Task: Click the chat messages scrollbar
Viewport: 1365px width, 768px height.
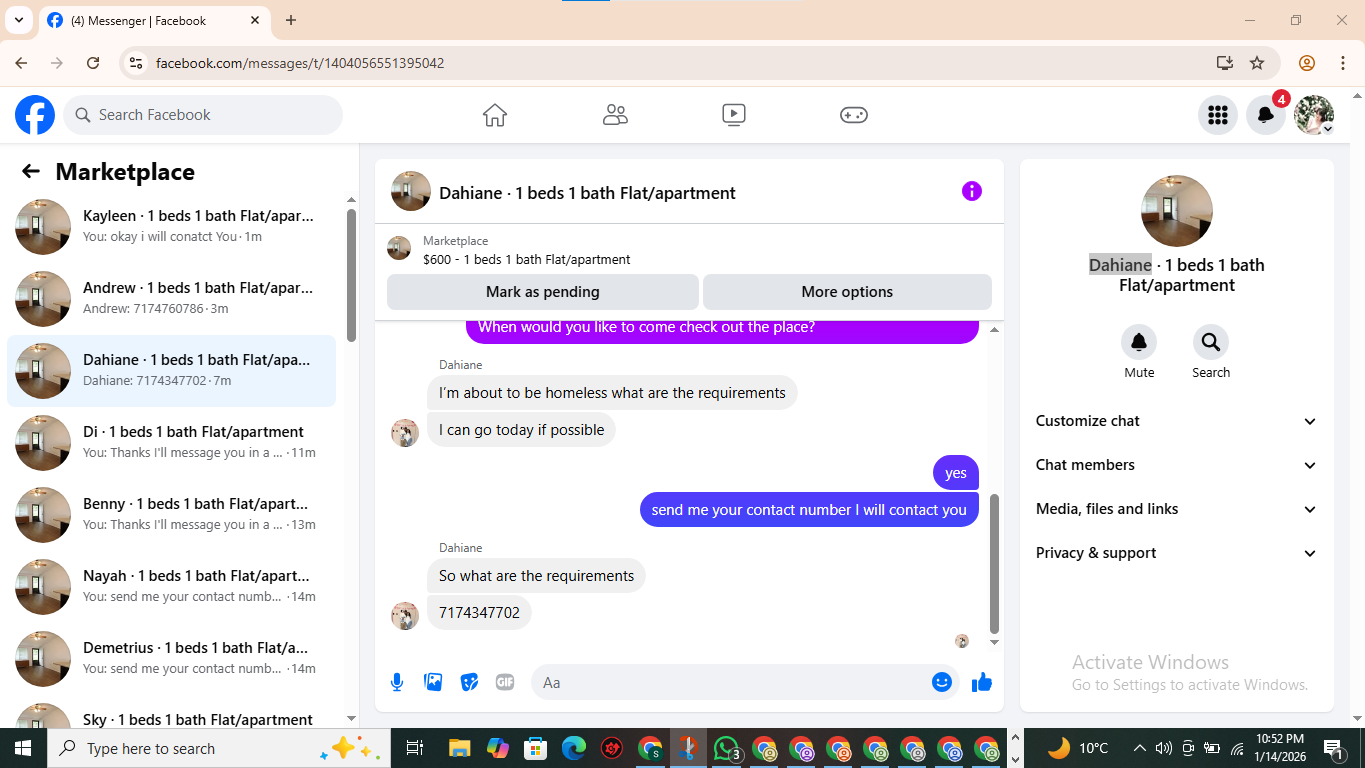Action: coord(994,563)
